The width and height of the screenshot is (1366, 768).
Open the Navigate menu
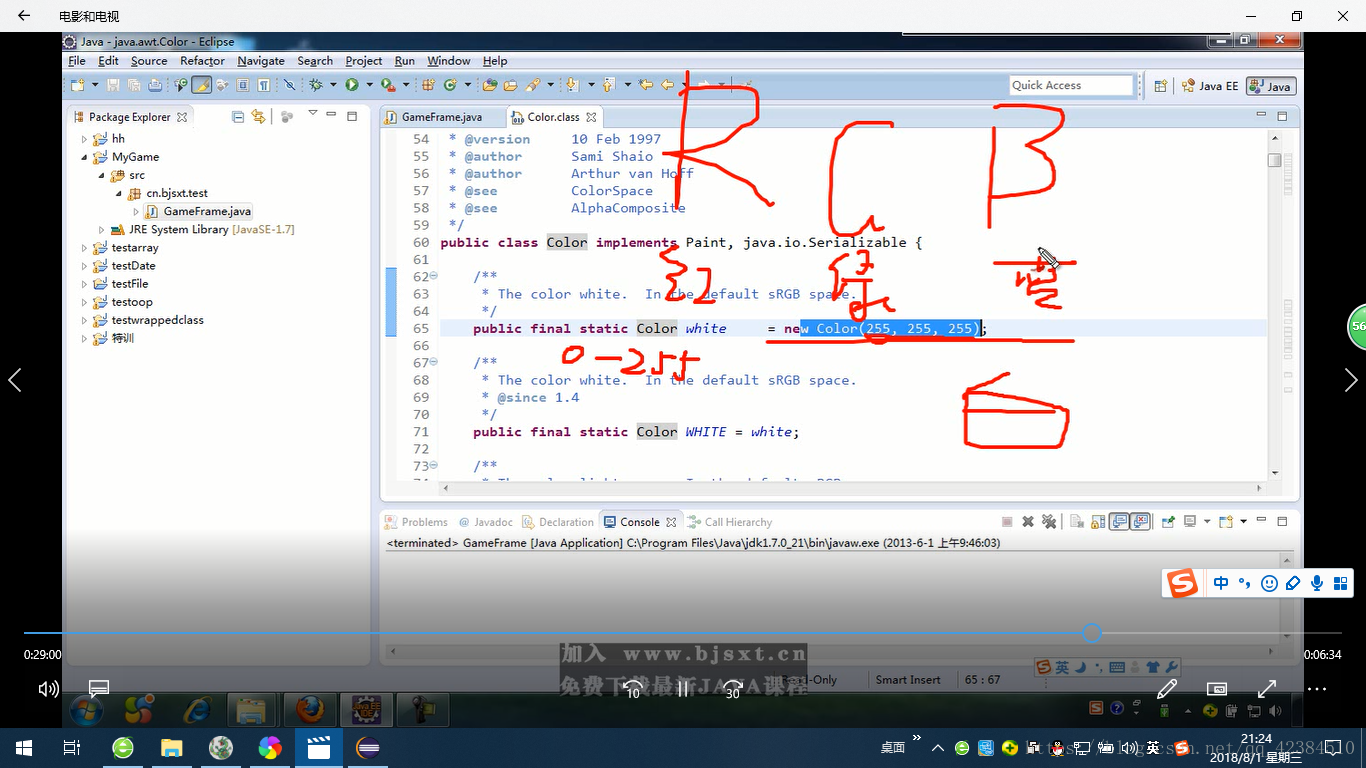click(x=261, y=61)
